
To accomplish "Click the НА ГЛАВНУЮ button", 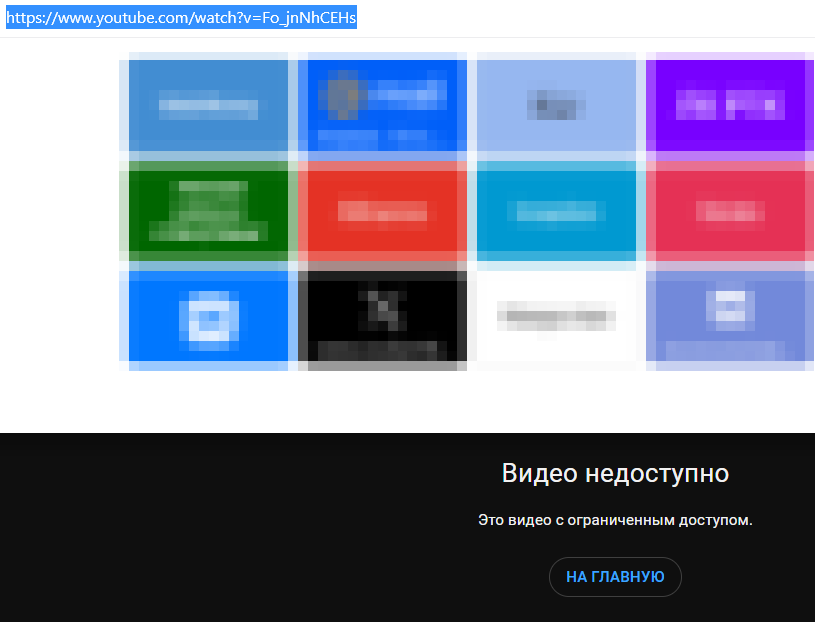I will point(615,577).
